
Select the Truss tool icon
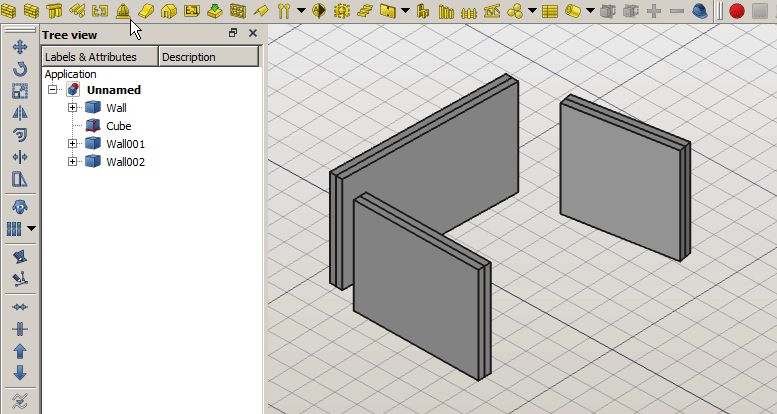492,10
